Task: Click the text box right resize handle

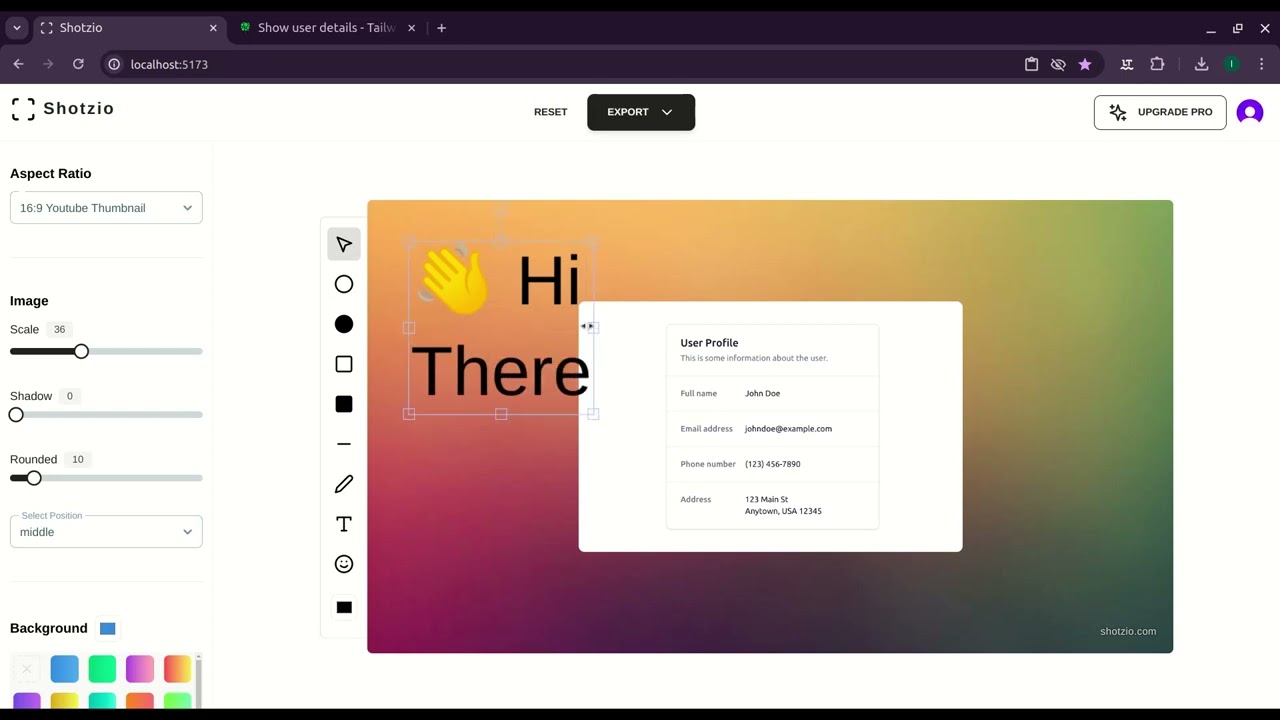Action: point(593,327)
